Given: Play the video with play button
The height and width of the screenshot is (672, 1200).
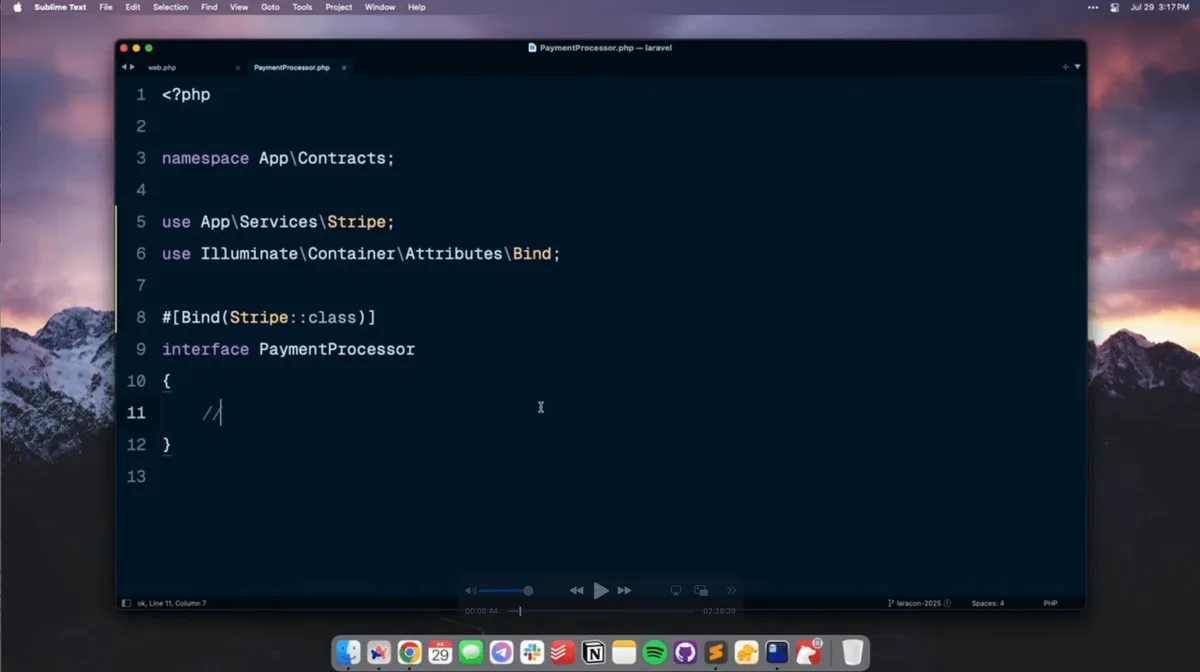Looking at the screenshot, I should (x=600, y=590).
